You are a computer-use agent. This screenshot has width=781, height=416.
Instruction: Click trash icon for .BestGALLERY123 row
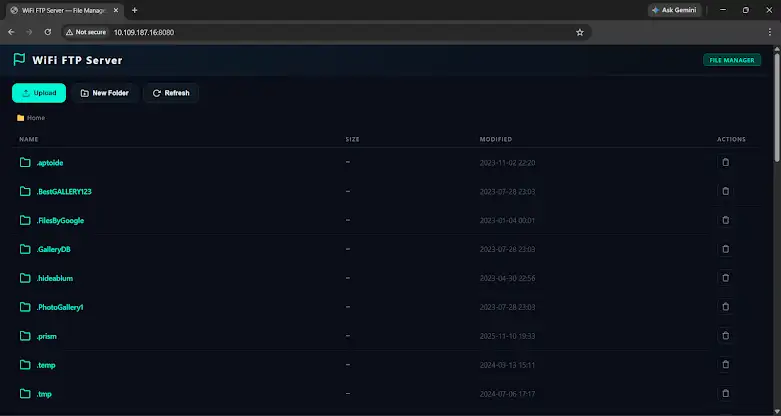725,191
